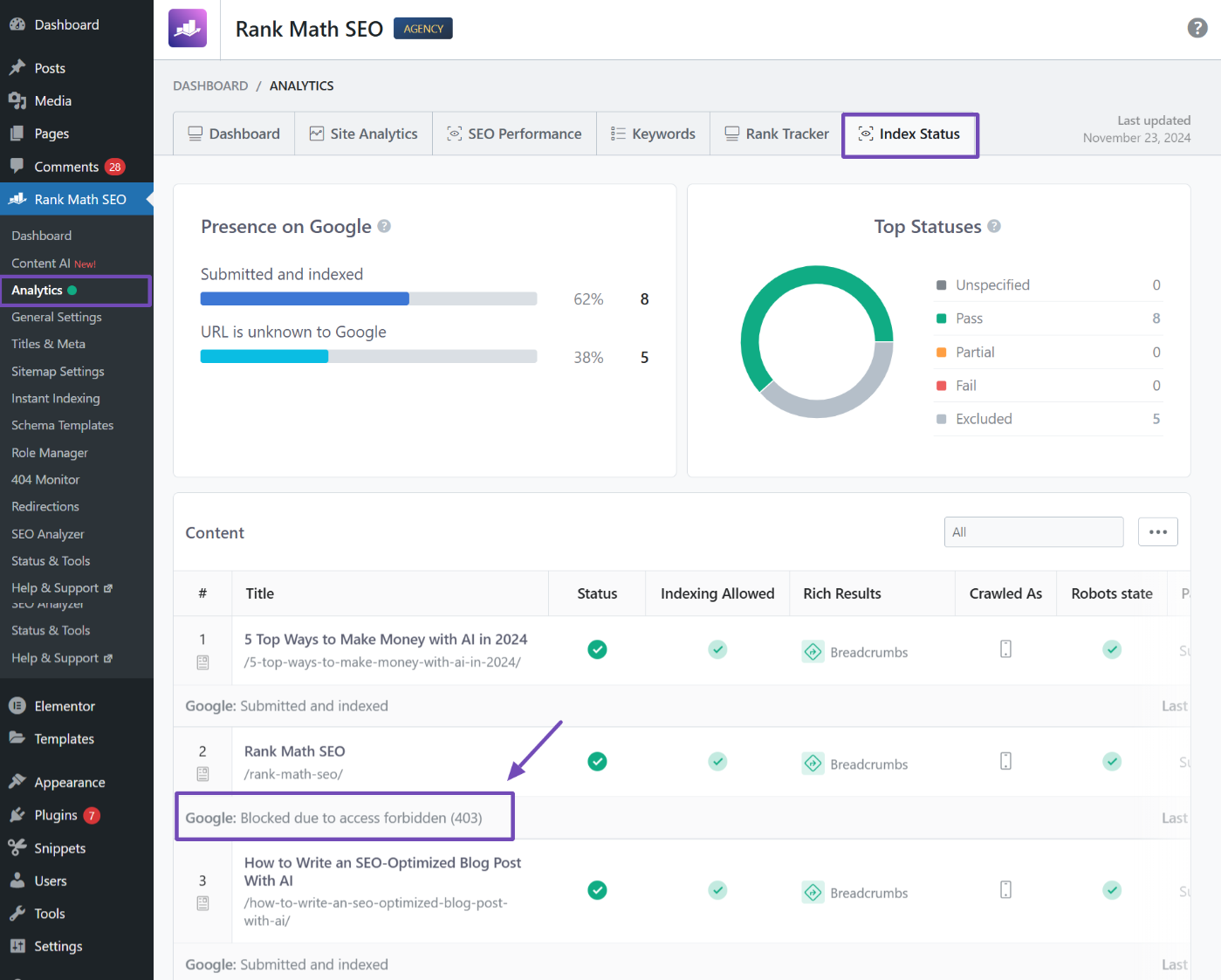Click Presence on Google help tooltip icon
The image size is (1221, 980).
[x=384, y=226]
